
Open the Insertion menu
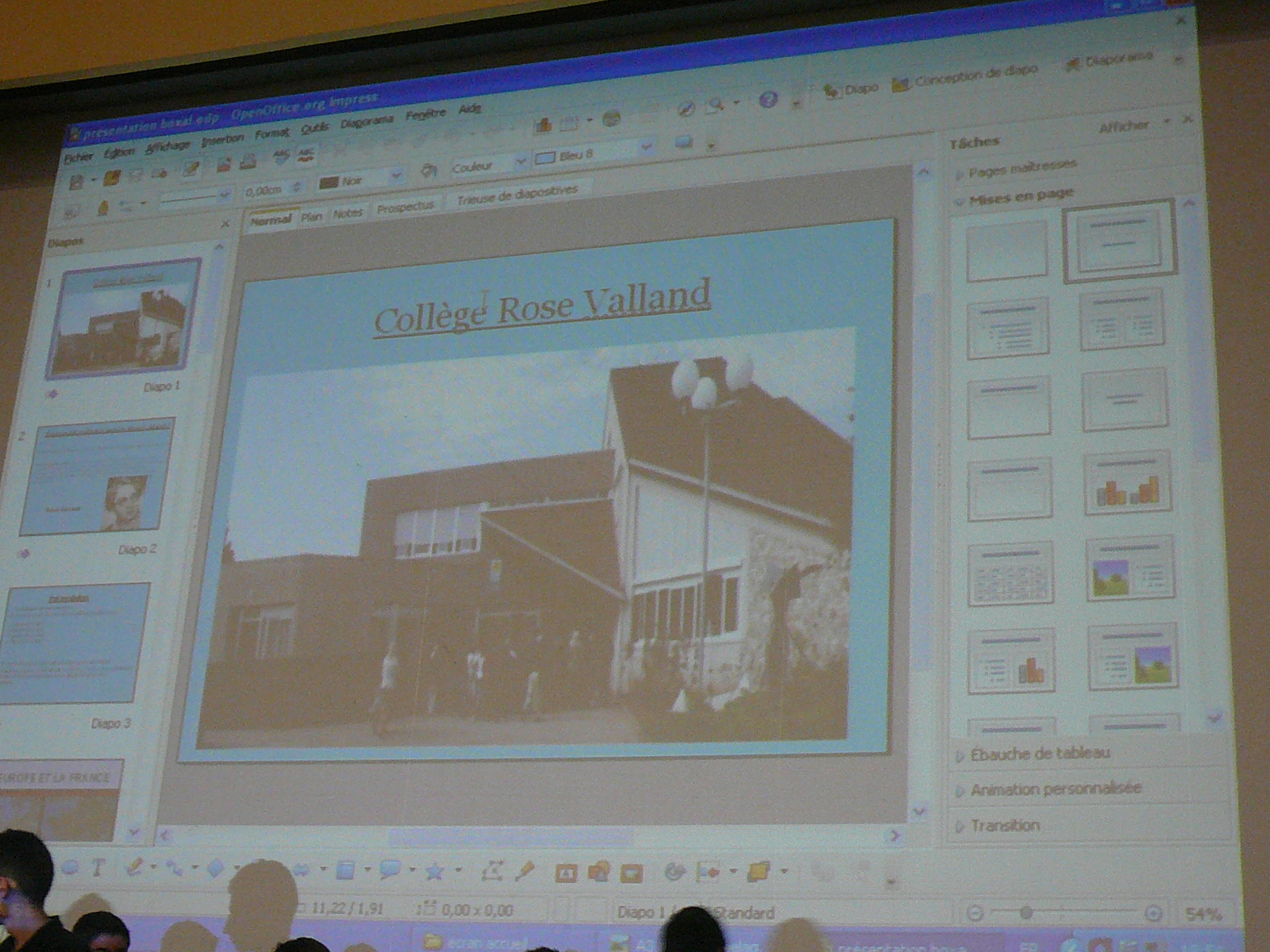(222, 140)
